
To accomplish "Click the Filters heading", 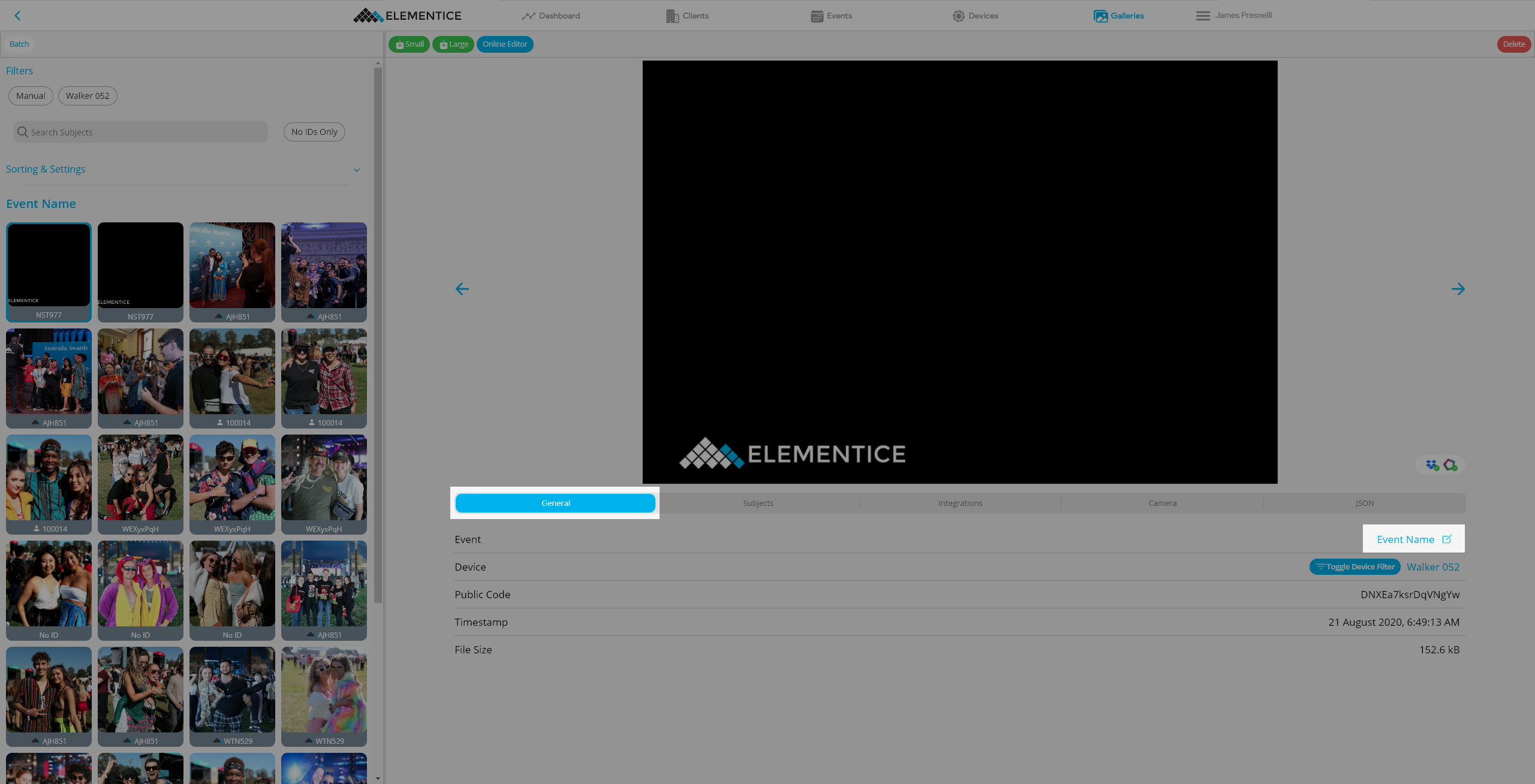I will pyautogui.click(x=19, y=71).
